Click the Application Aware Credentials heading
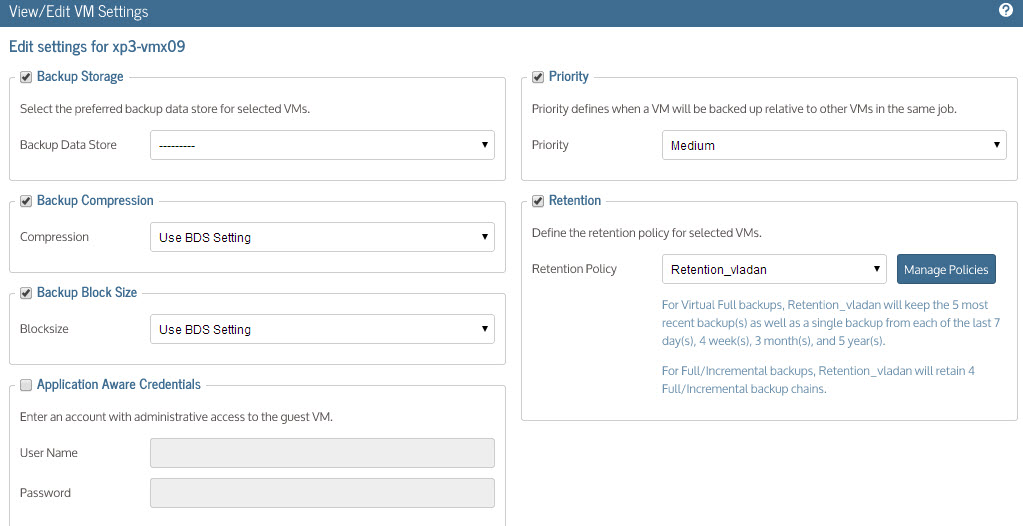The height and width of the screenshot is (526, 1023). point(119,384)
